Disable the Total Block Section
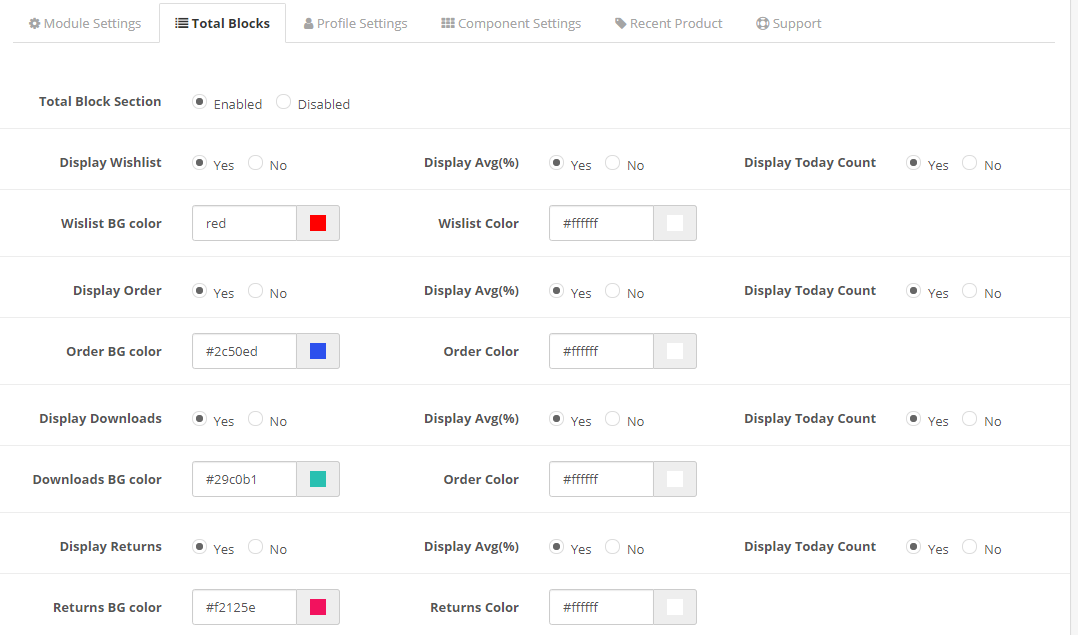This screenshot has width=1078, height=635. click(x=284, y=102)
